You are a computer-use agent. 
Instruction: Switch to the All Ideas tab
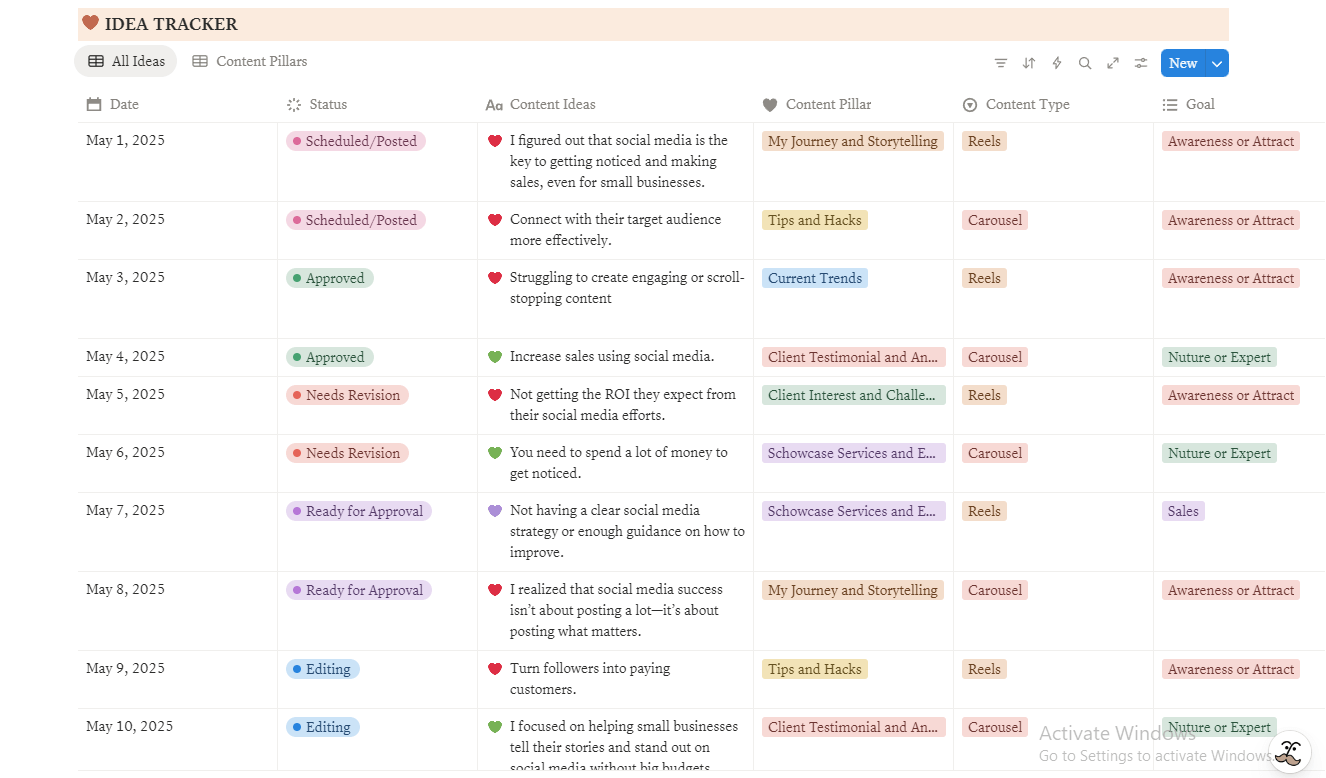126,61
